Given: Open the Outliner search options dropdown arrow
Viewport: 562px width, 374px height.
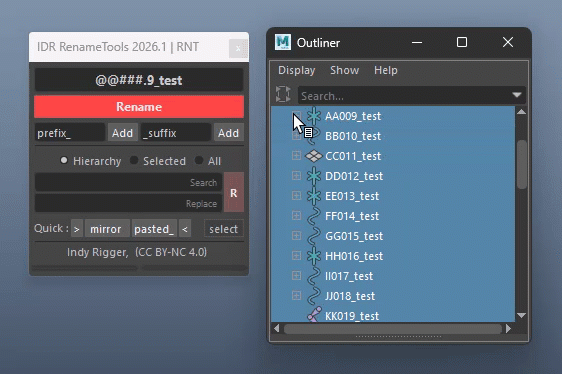Looking at the screenshot, I should [x=516, y=95].
